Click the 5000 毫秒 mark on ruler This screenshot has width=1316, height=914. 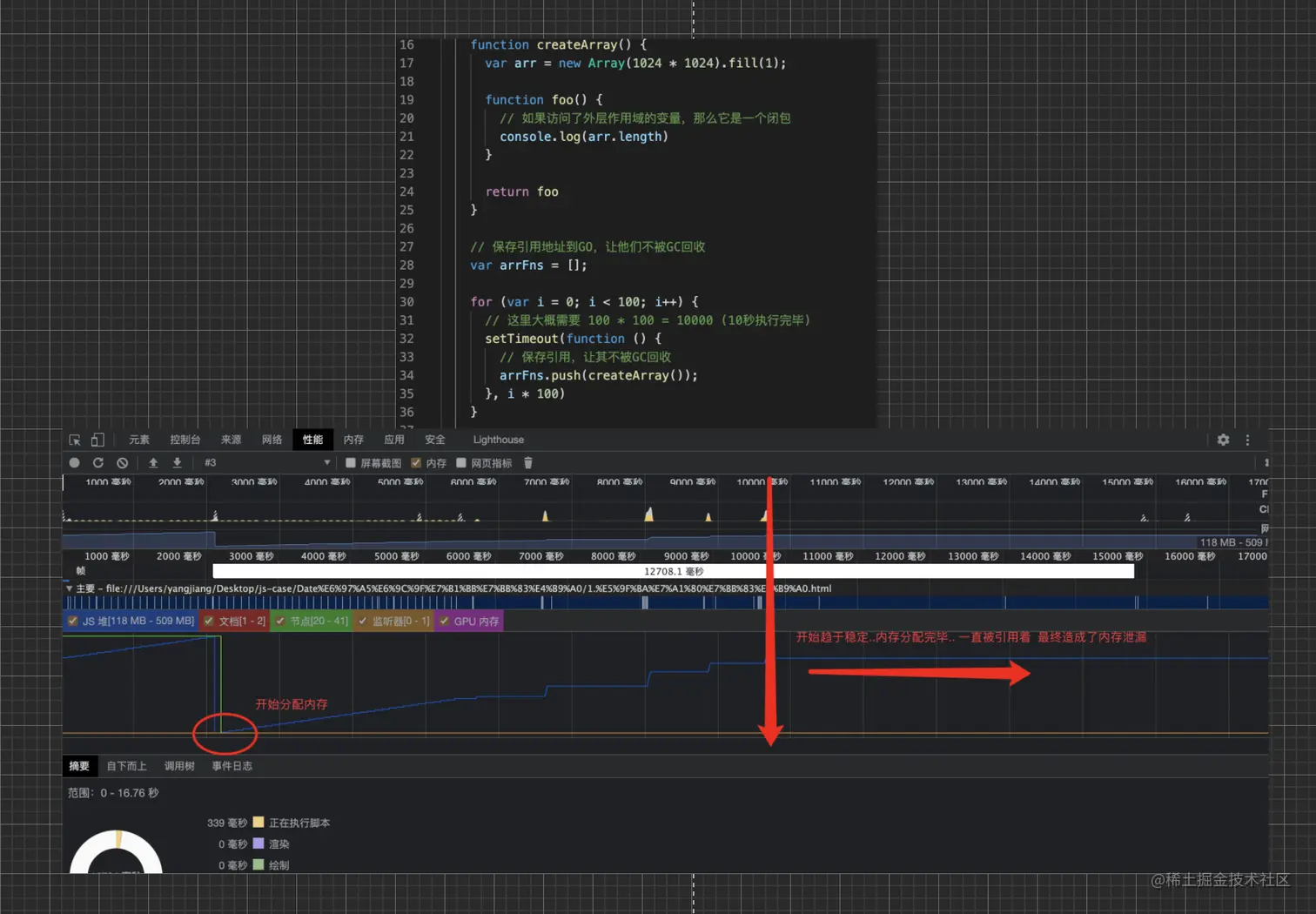(396, 556)
